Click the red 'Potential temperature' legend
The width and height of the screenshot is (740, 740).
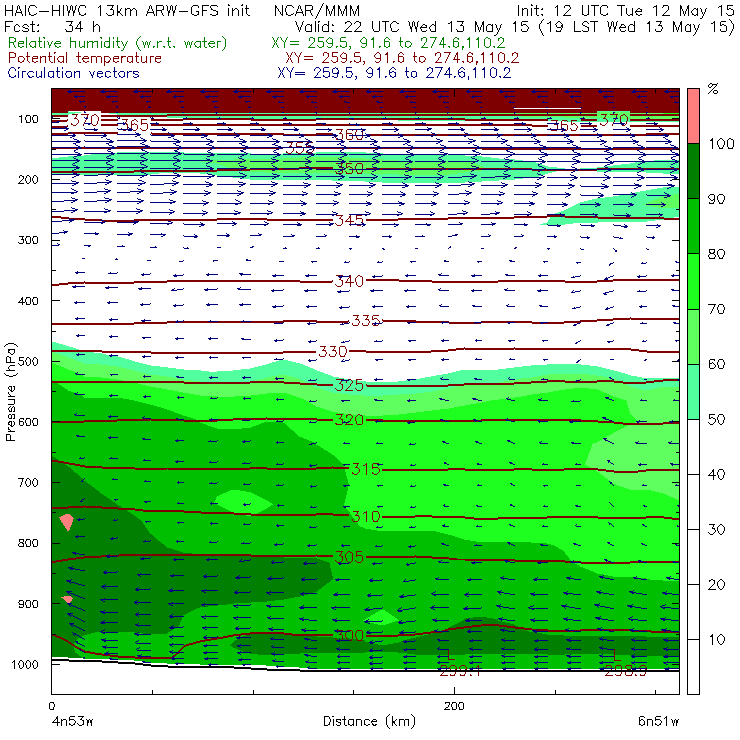85,58
